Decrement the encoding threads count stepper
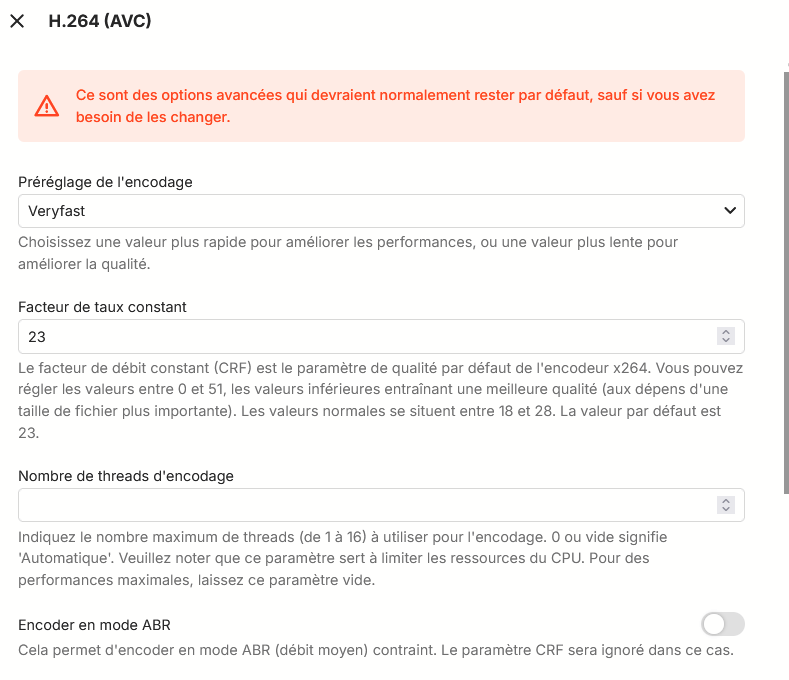 click(727, 510)
